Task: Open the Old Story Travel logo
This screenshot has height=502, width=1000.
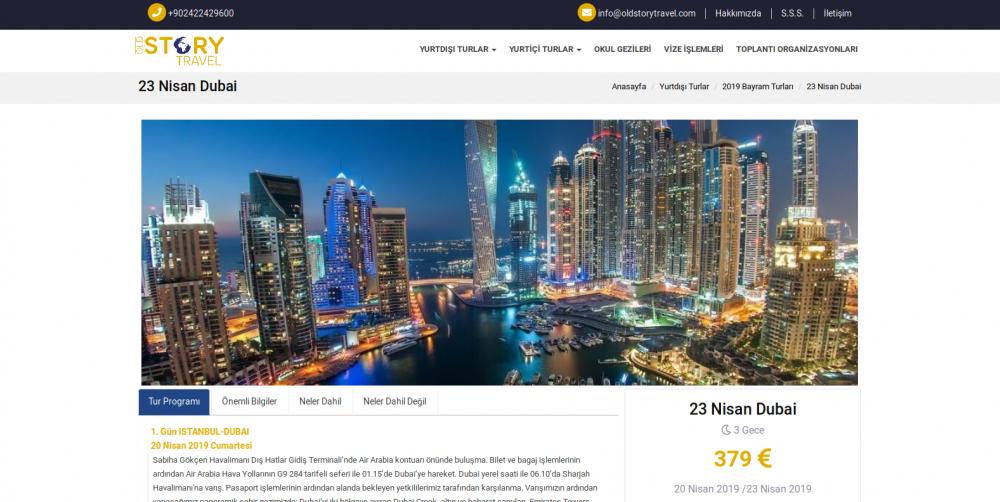Action: click(x=179, y=50)
